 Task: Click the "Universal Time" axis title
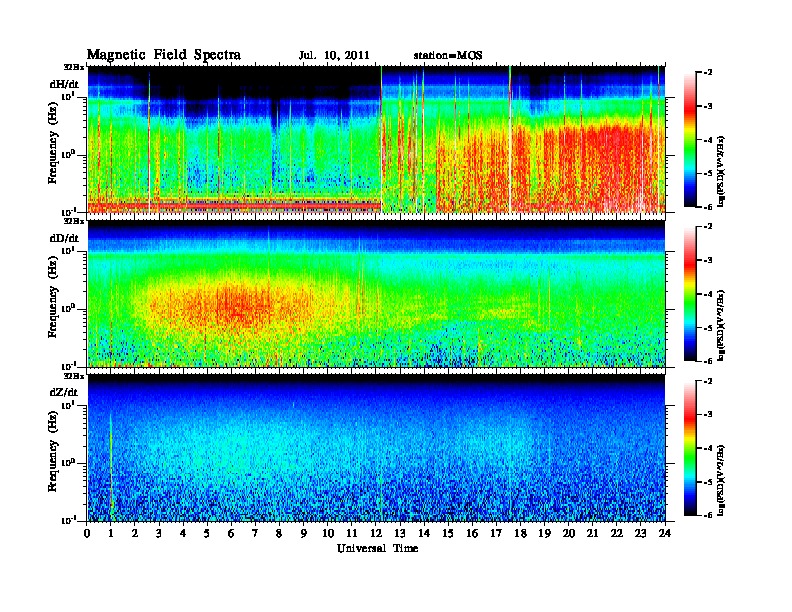(378, 548)
